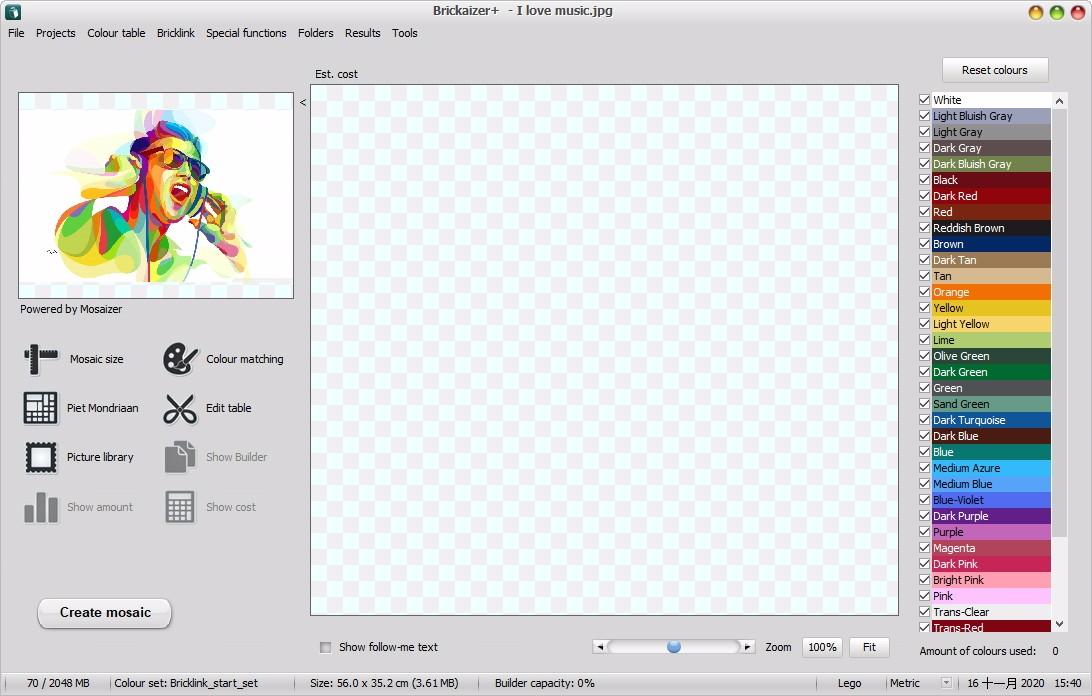Click the Colour matching label
The height and width of the screenshot is (696, 1092).
[244, 359]
